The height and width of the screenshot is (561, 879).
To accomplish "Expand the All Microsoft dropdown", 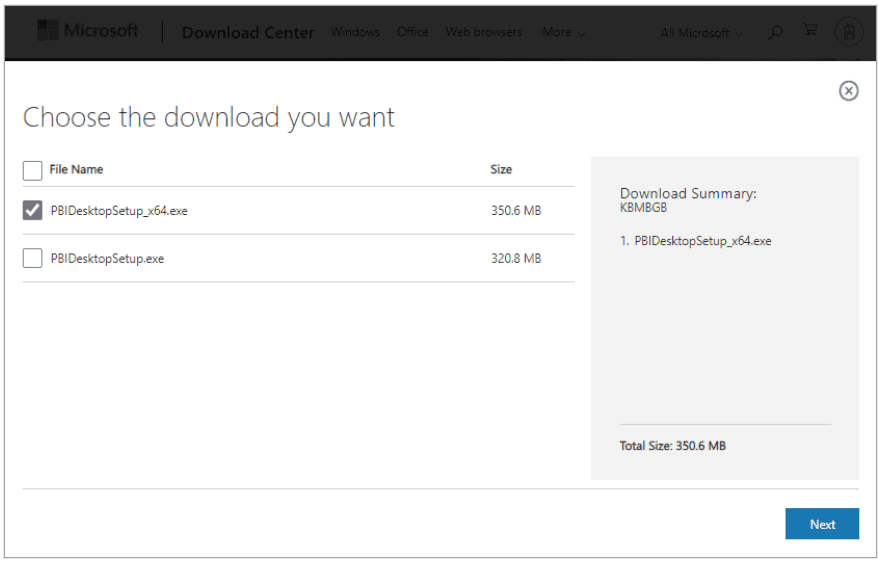I will pyautogui.click(x=701, y=33).
